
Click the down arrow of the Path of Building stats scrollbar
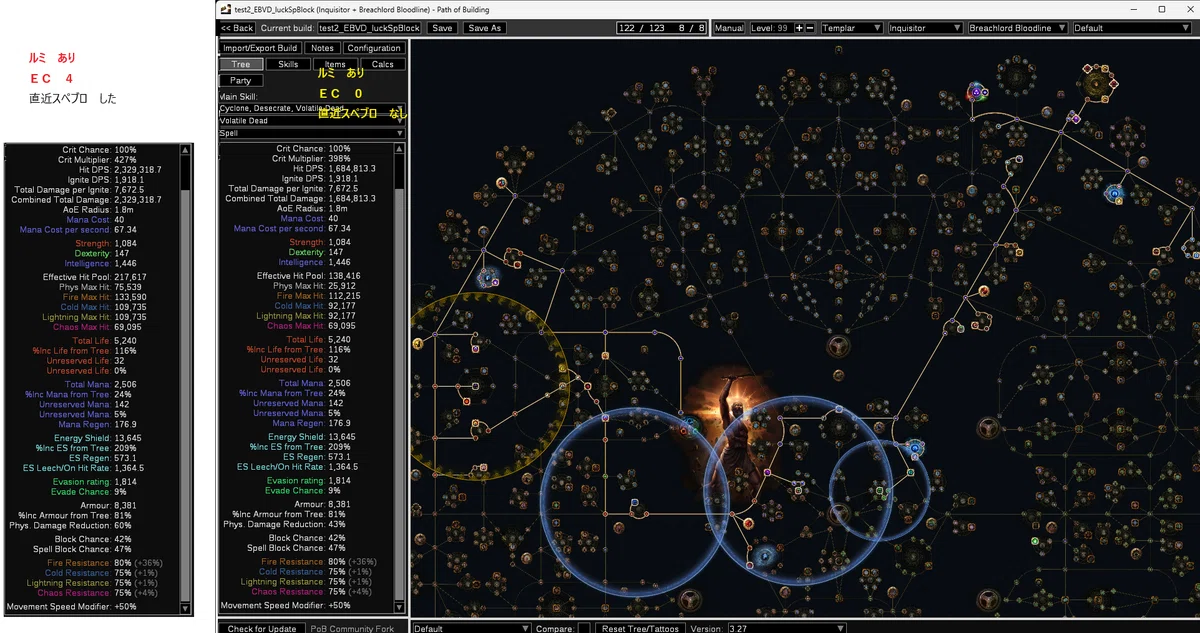click(401, 609)
